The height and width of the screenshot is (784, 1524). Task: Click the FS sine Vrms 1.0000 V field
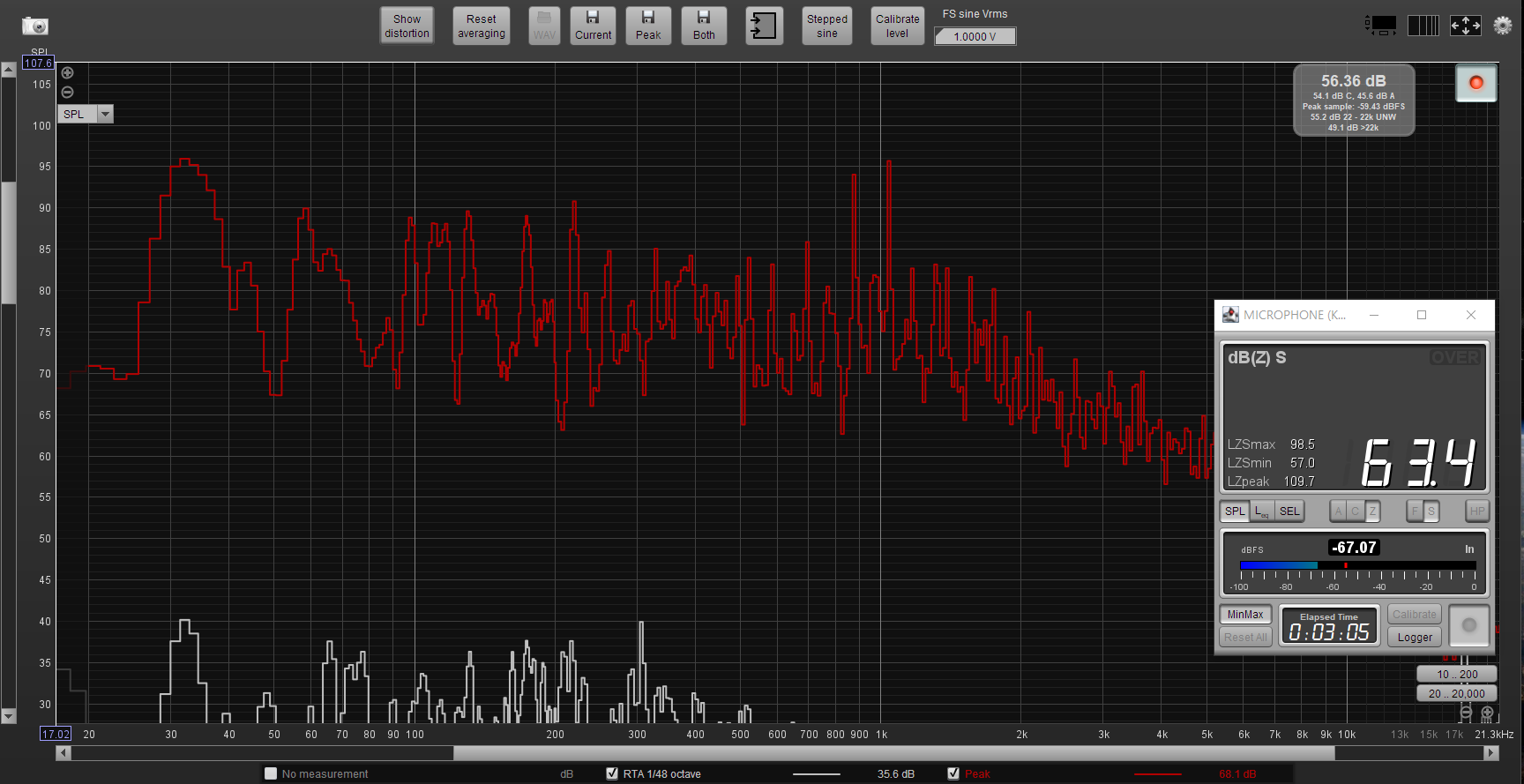[975, 36]
